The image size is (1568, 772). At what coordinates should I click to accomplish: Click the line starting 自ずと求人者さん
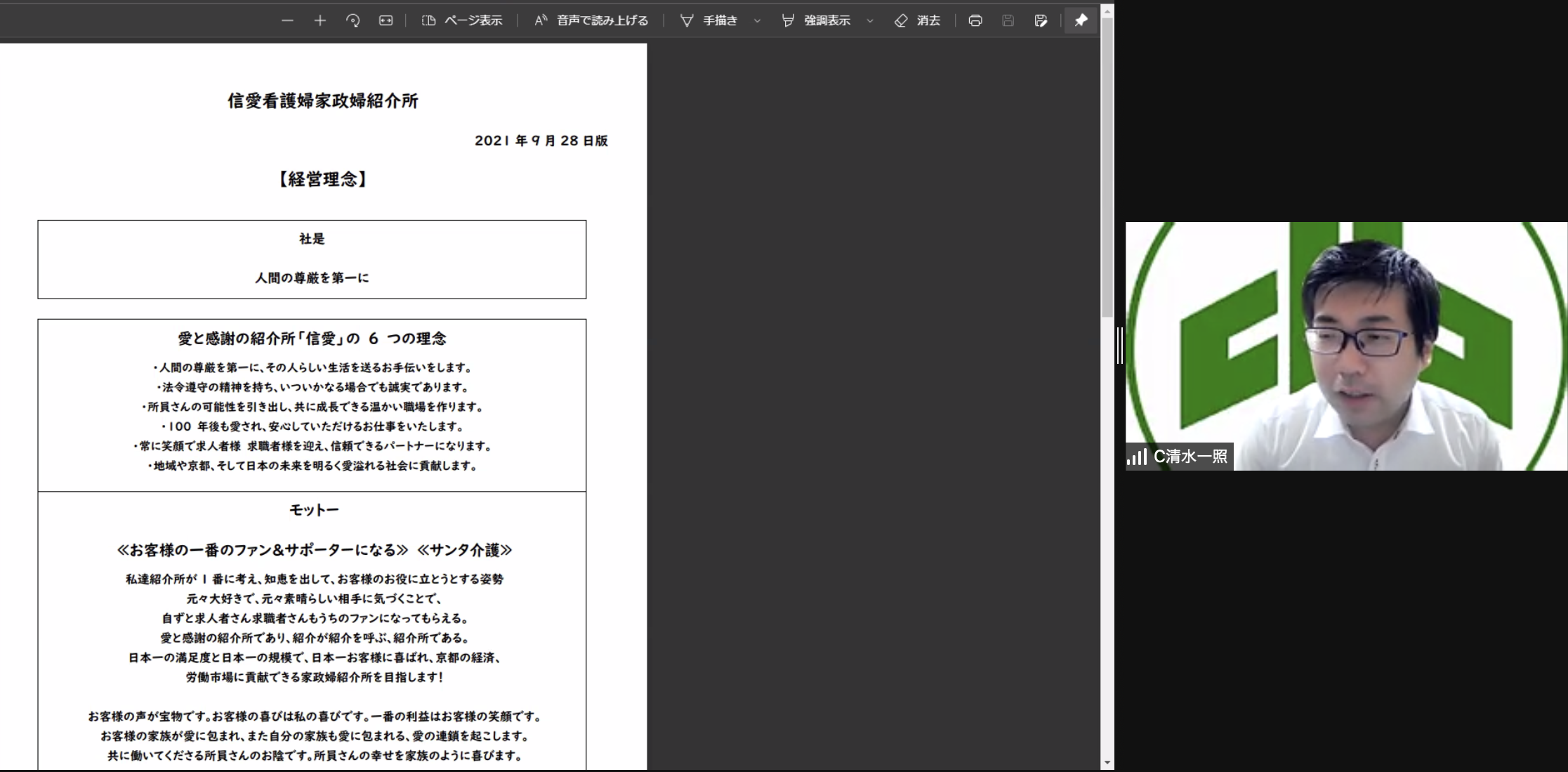point(315,619)
